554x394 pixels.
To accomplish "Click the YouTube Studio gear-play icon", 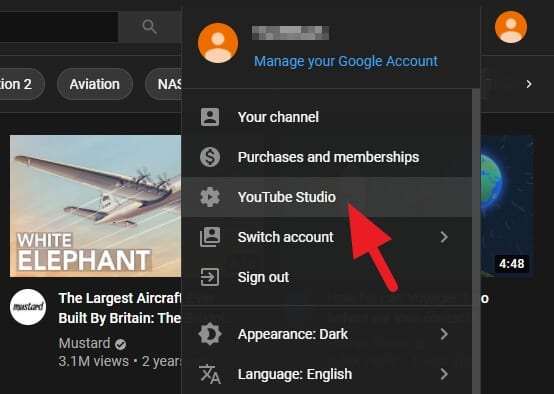I will pos(210,197).
